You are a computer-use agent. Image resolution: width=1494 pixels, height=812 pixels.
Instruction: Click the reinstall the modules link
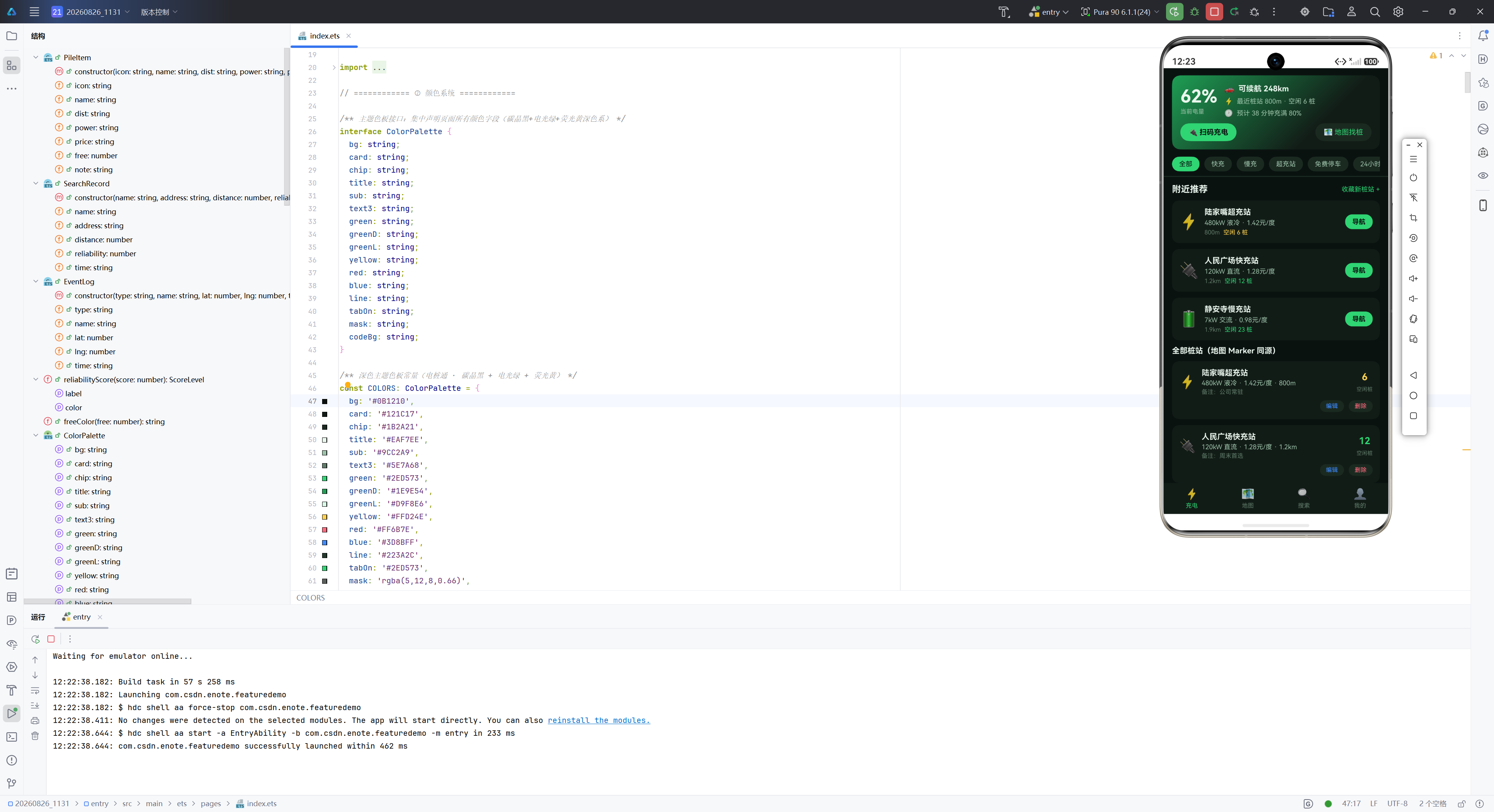[x=598, y=720]
